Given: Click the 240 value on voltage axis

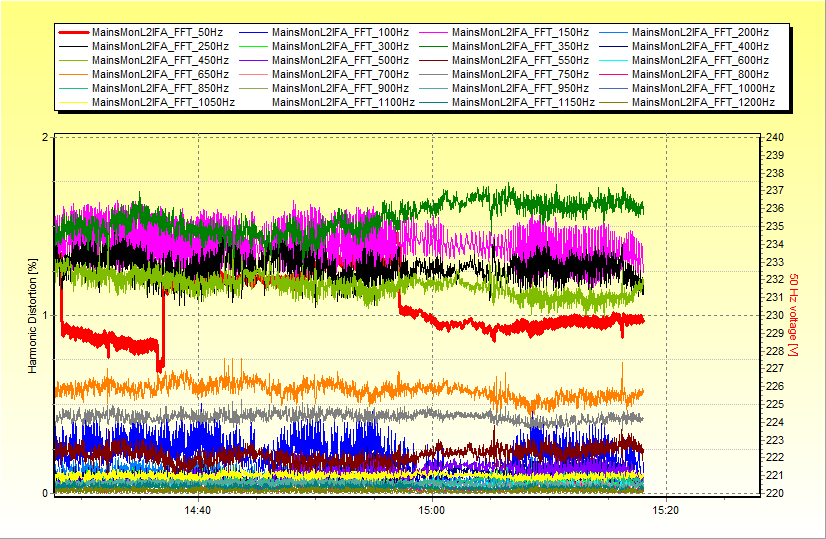Looking at the screenshot, I should 776,137.
